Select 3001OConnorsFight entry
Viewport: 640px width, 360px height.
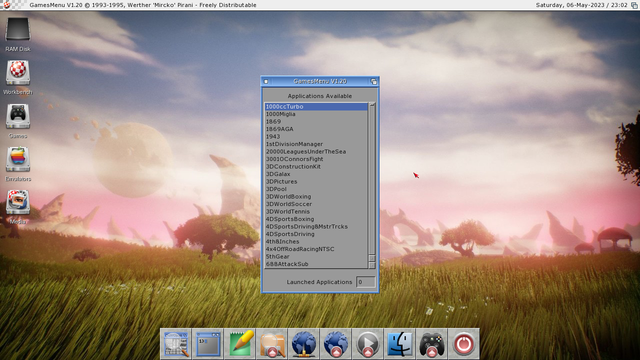(316, 159)
